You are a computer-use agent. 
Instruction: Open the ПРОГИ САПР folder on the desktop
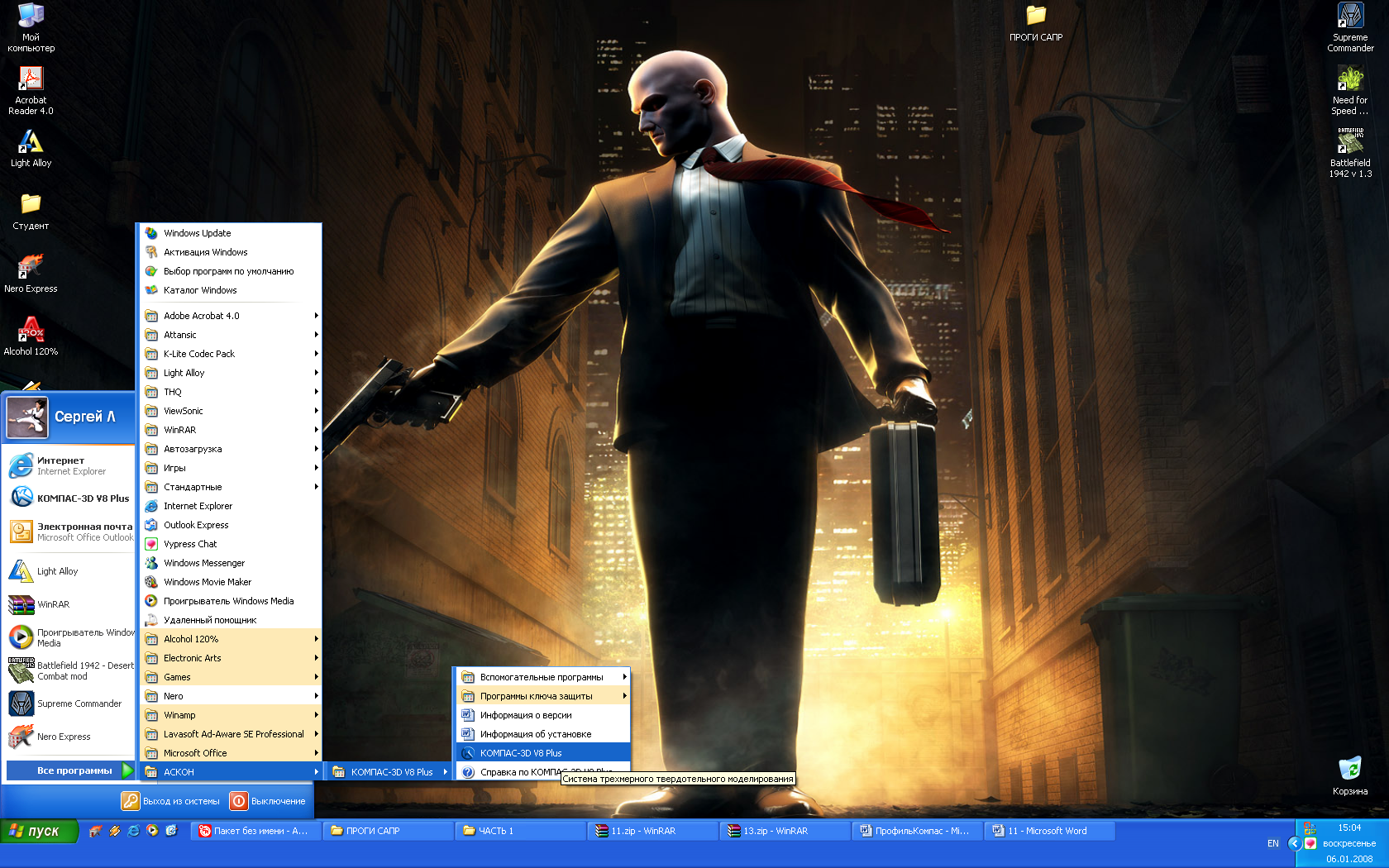[1036, 23]
